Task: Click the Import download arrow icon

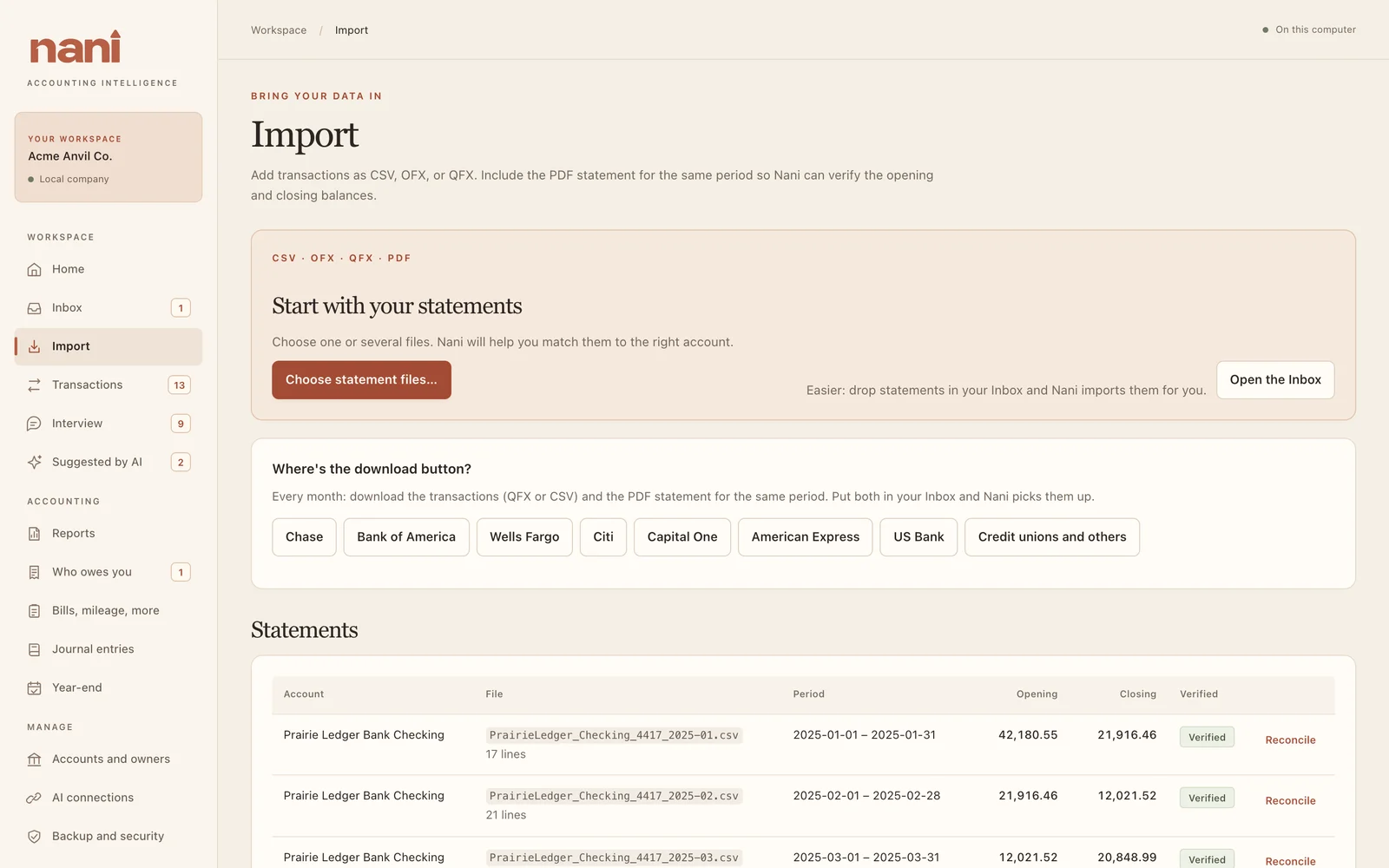Action: [34, 346]
